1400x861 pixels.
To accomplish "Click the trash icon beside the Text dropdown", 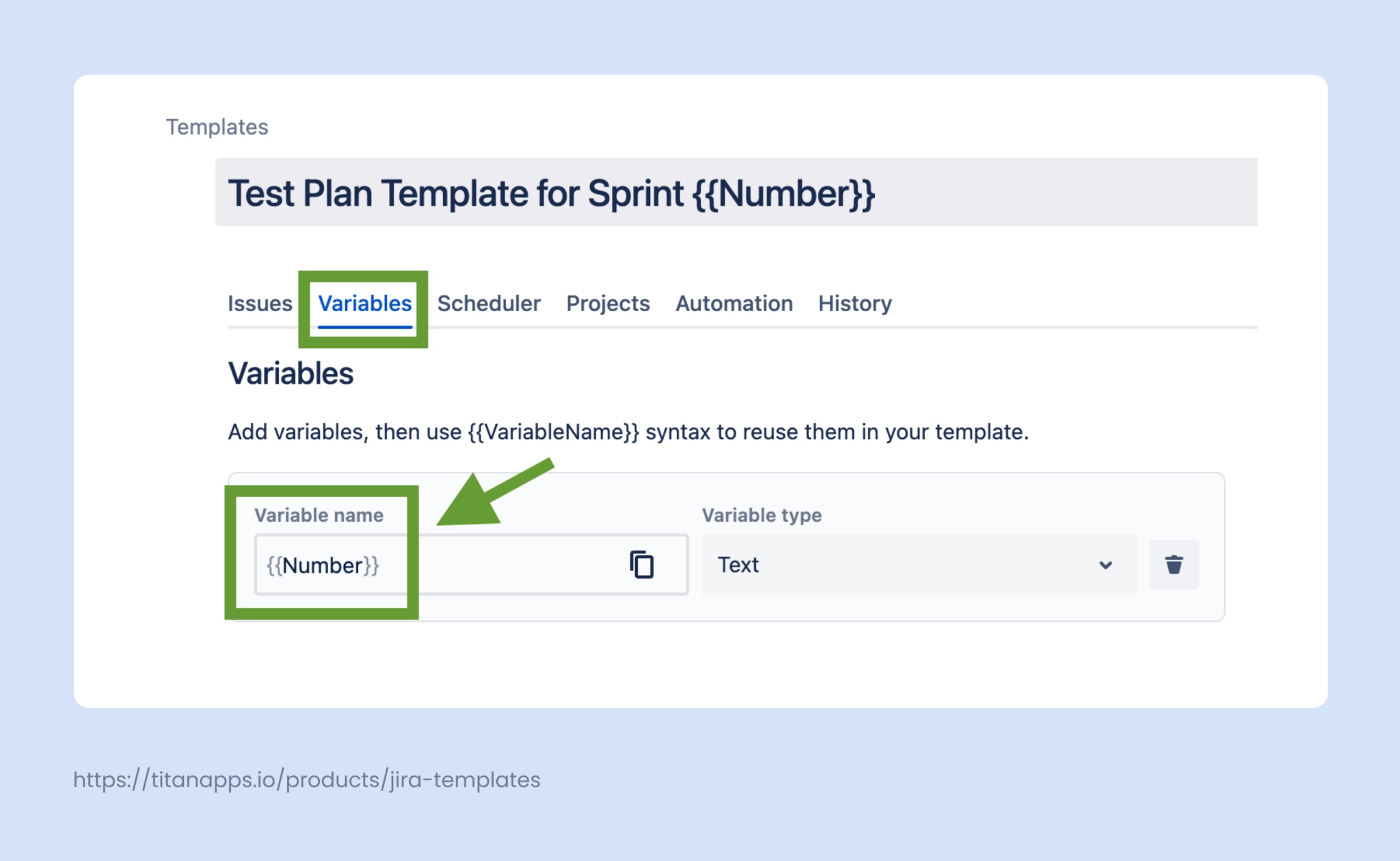I will [x=1174, y=565].
